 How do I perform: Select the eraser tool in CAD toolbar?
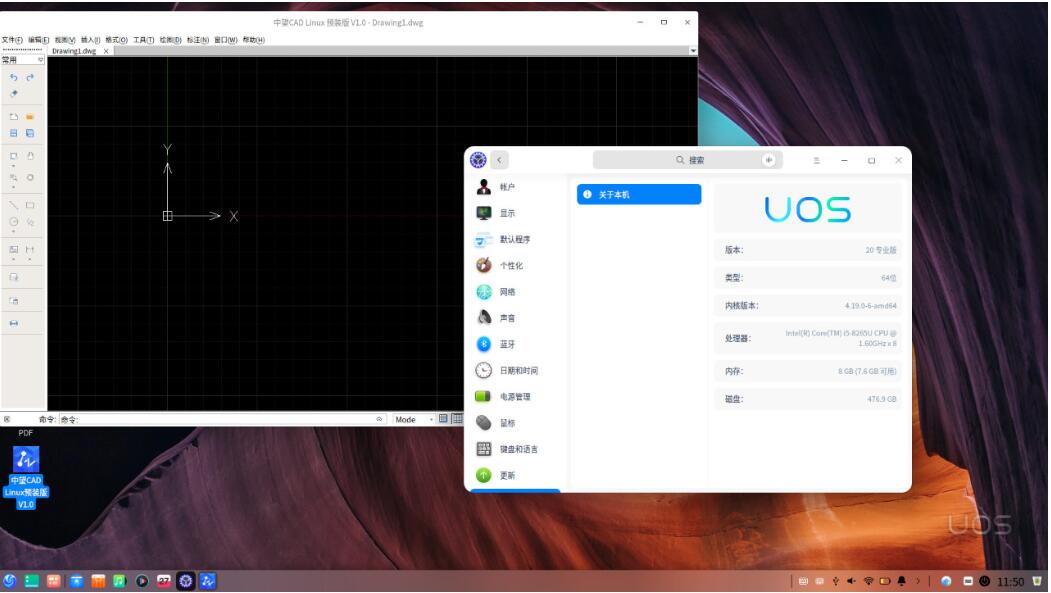point(13,94)
